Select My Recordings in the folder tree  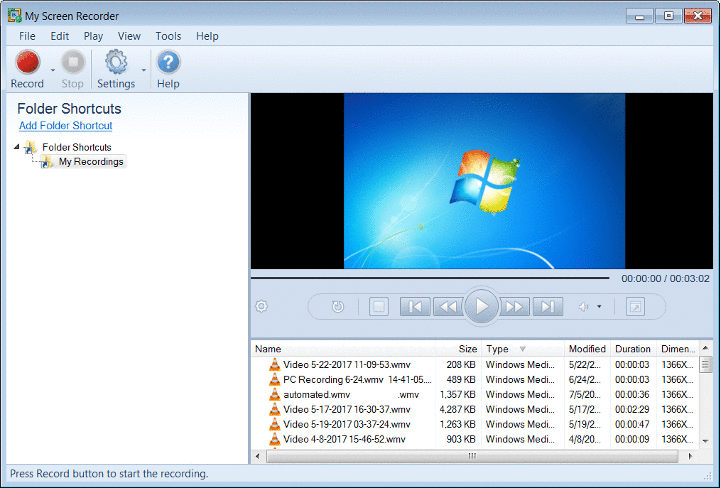91,162
